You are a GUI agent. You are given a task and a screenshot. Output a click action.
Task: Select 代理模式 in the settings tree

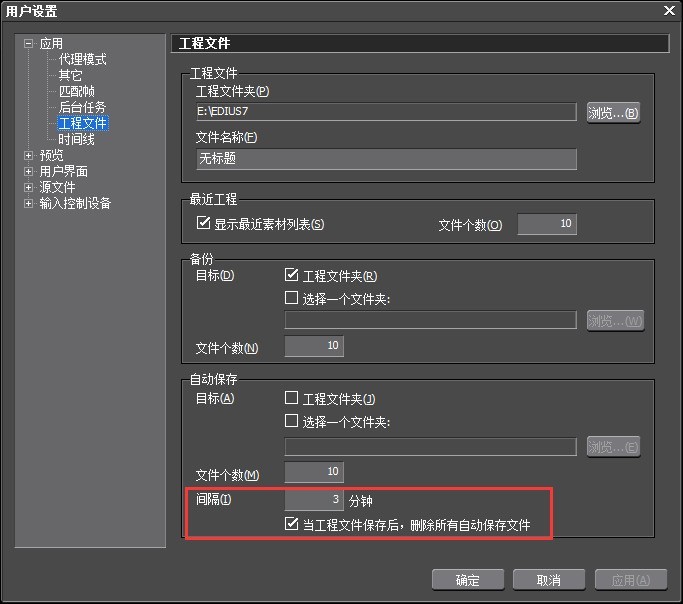(82, 59)
